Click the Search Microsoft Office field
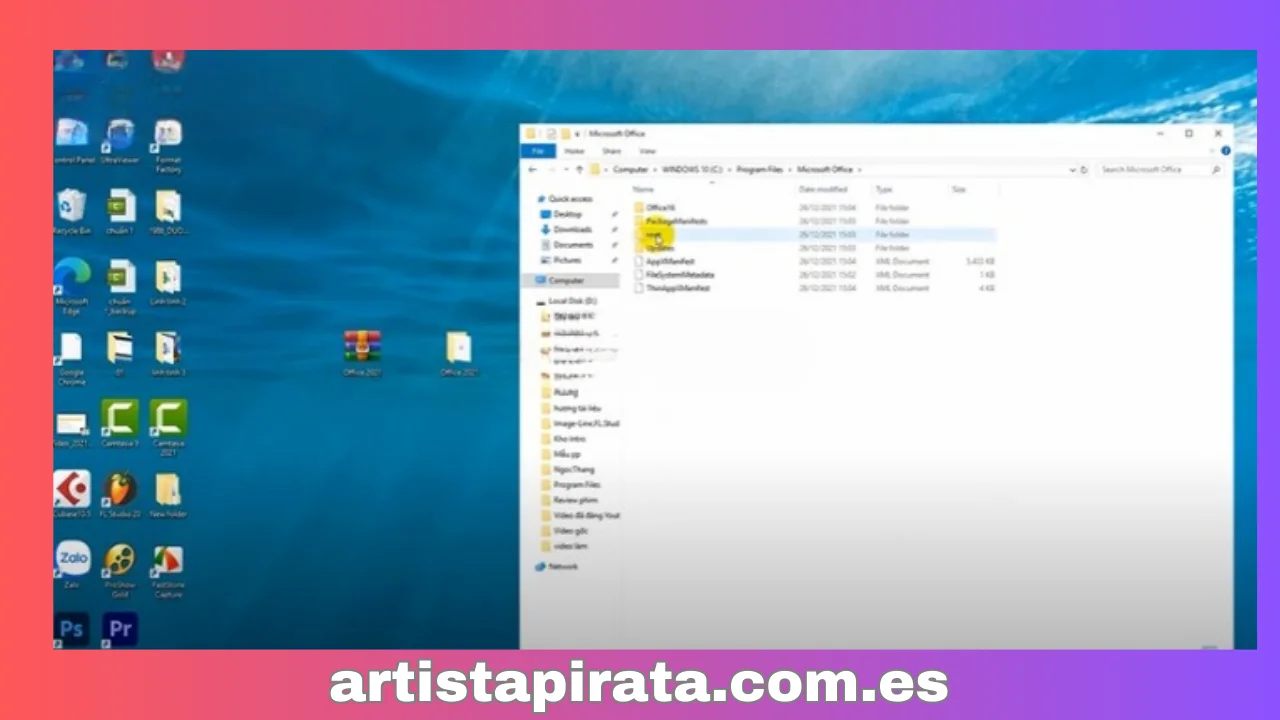 1159,170
